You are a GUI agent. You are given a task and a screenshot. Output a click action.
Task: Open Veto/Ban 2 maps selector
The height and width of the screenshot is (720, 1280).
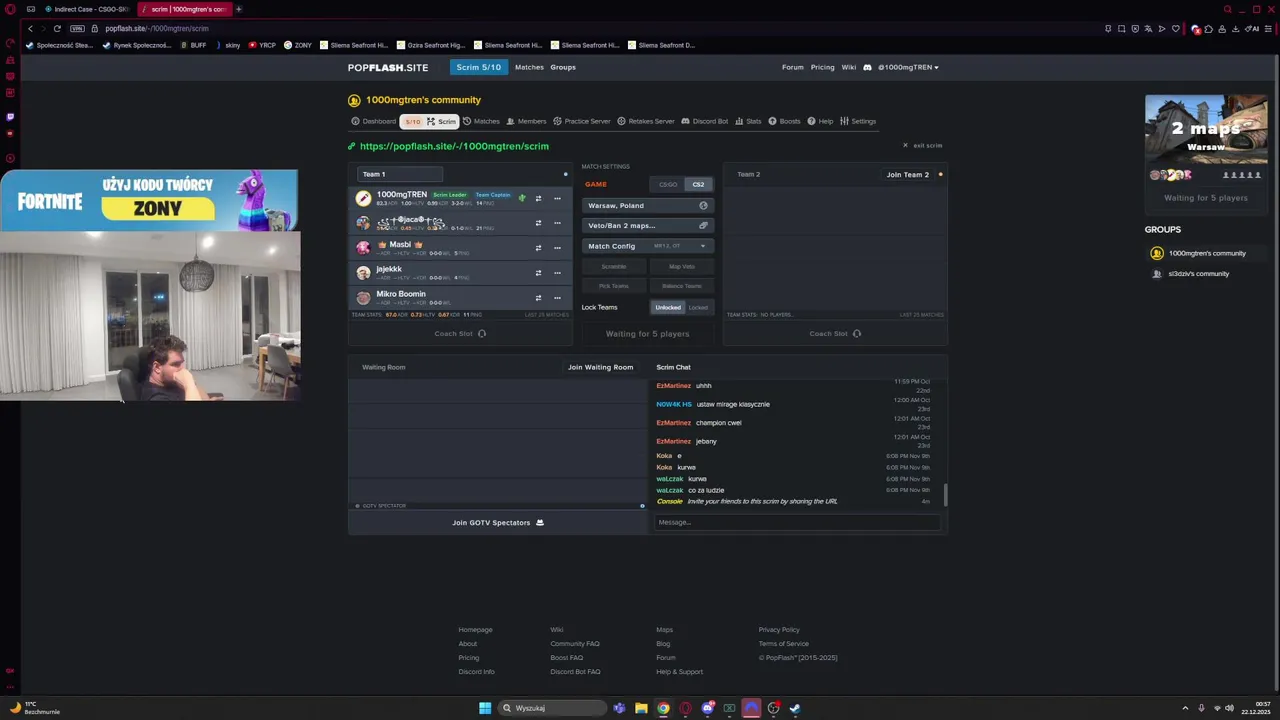647,226
